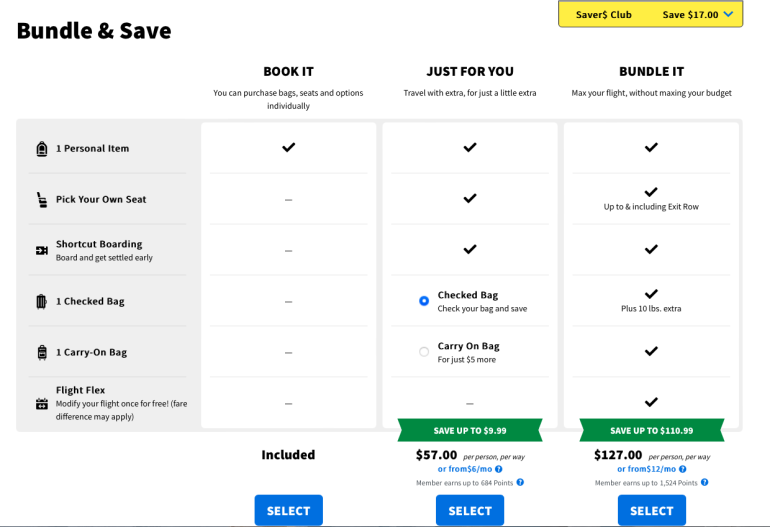Screen dimensions: 770x527
Task: Click the Save Up To $110.99 banner
Action: (651, 431)
